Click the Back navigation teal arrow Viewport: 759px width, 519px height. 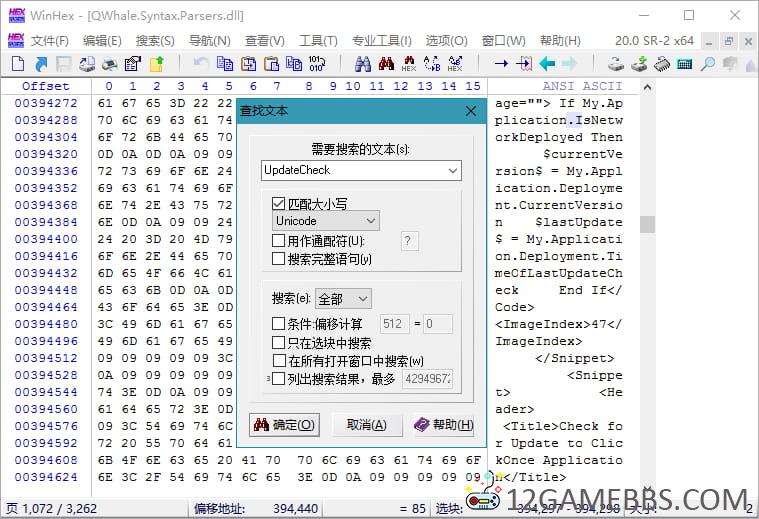547,64
